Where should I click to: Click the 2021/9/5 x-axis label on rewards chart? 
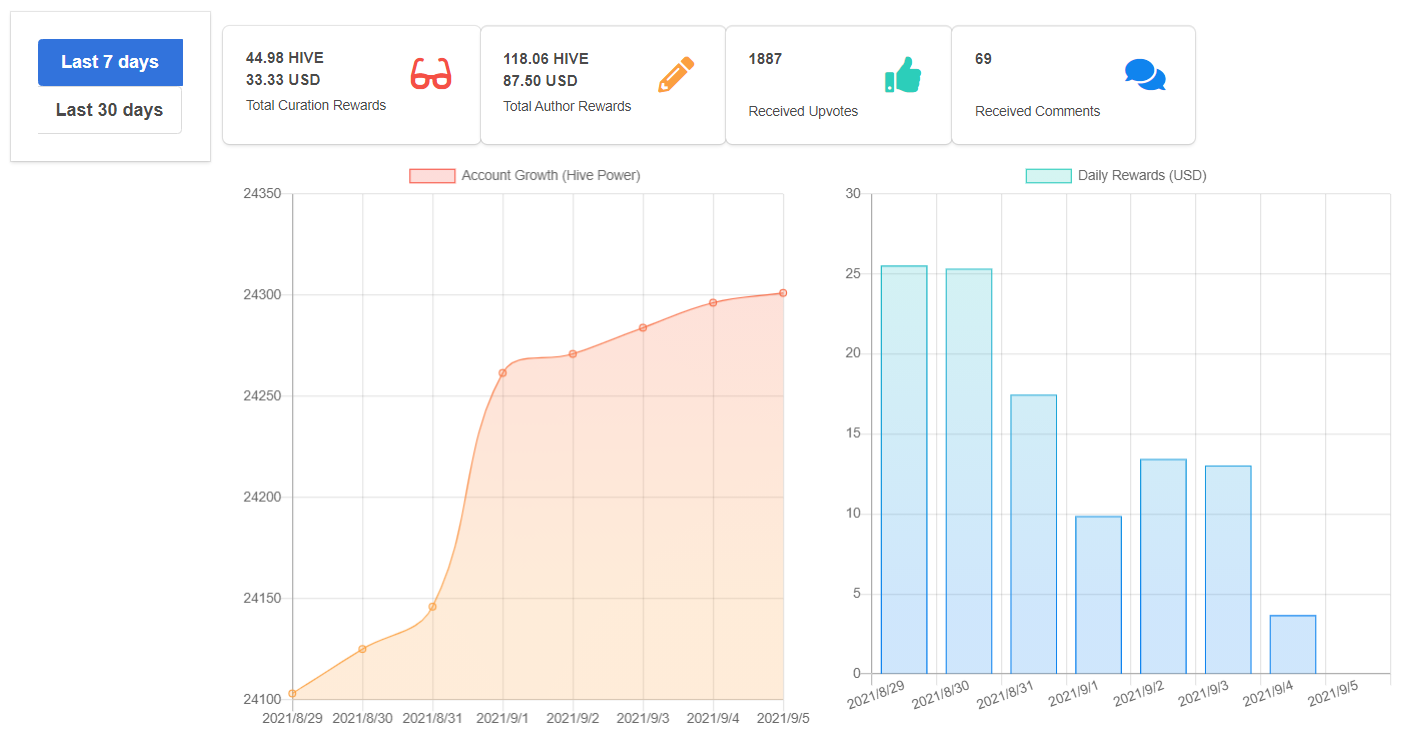click(1334, 694)
